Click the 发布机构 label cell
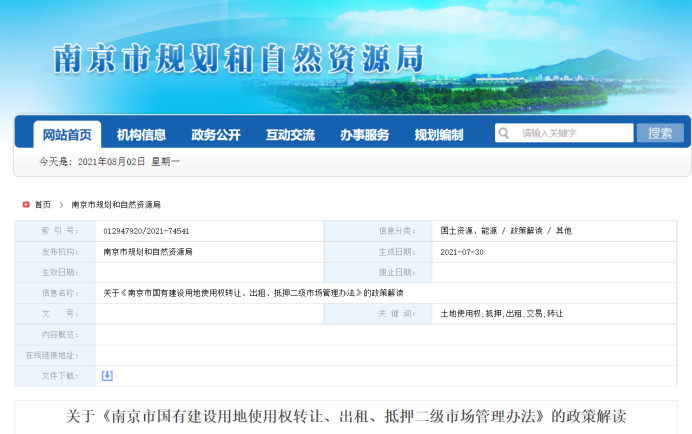Image resolution: width=692 pixels, height=434 pixels. point(55,252)
